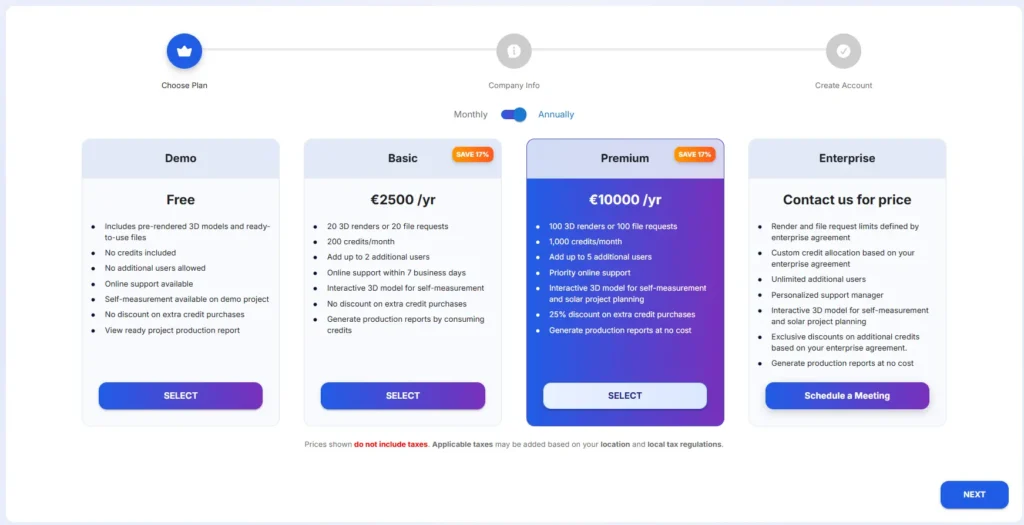Select the Annually billing label
Viewport: 1024px width, 525px height.
pyautogui.click(x=556, y=115)
